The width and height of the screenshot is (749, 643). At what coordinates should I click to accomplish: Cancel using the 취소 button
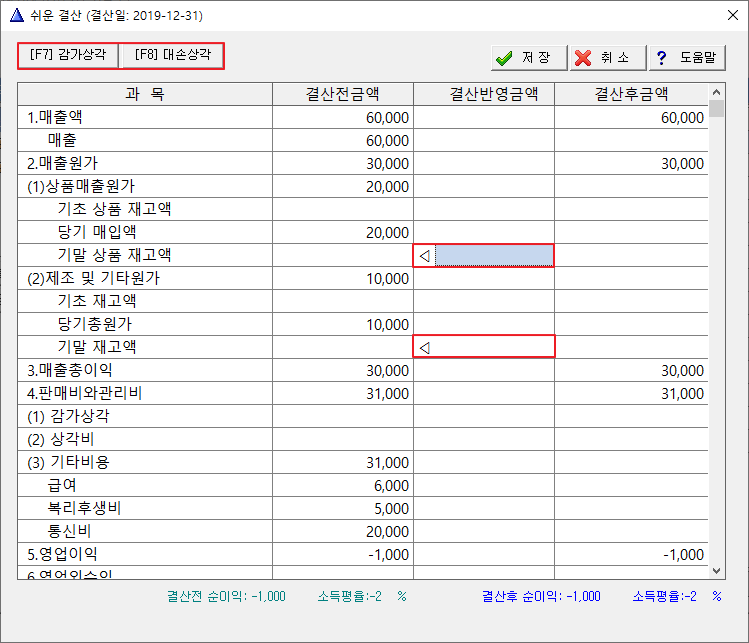pyautogui.click(x=608, y=58)
